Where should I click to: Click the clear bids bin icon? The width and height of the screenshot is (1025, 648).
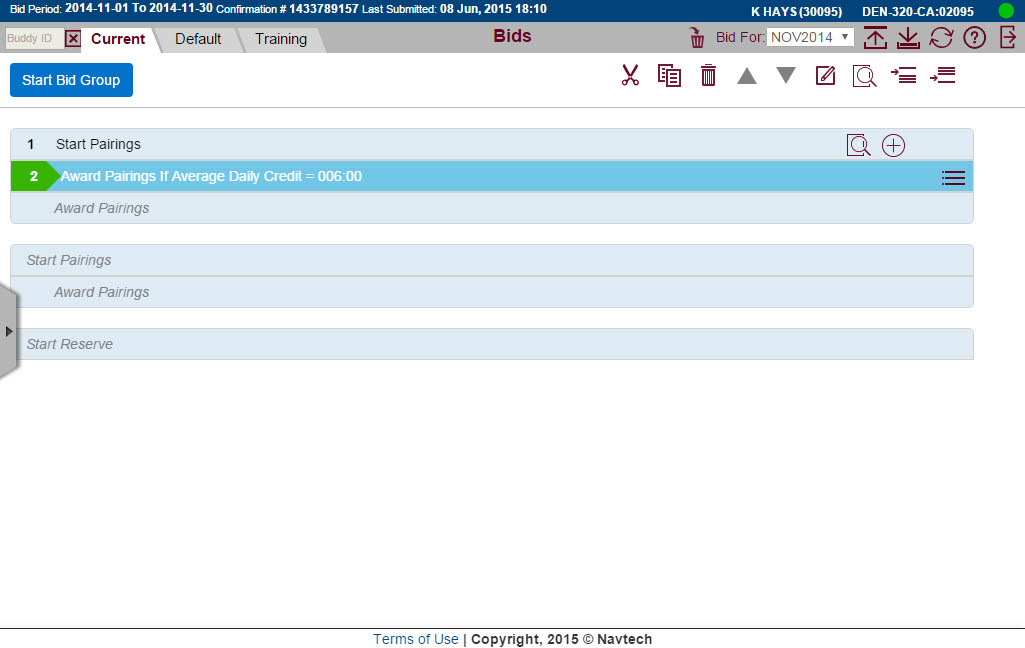(697, 38)
